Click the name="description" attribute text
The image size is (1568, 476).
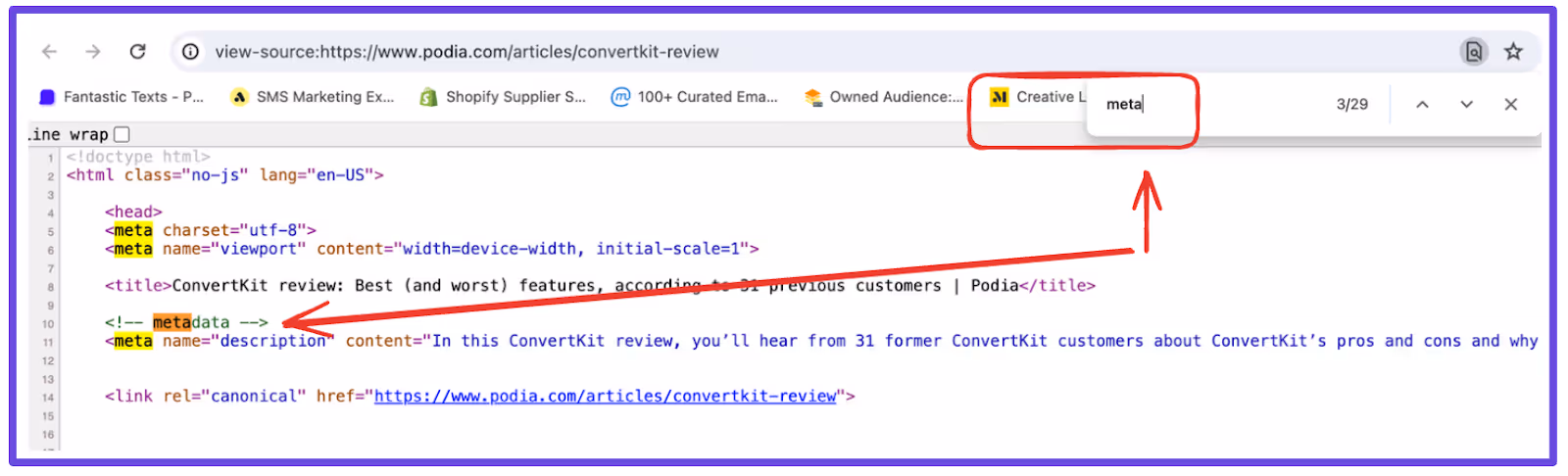pos(249,341)
